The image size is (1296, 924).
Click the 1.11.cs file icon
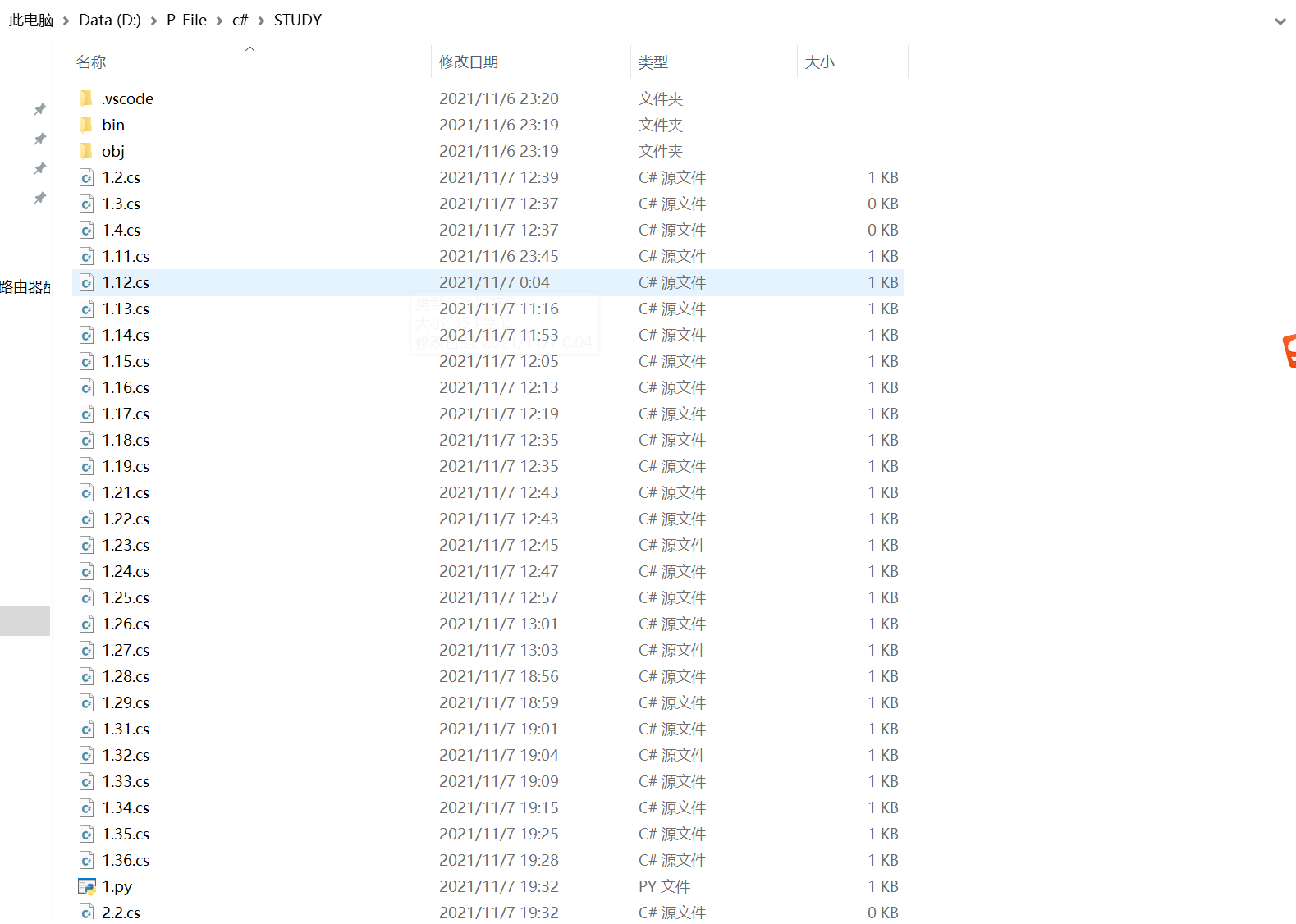86,256
